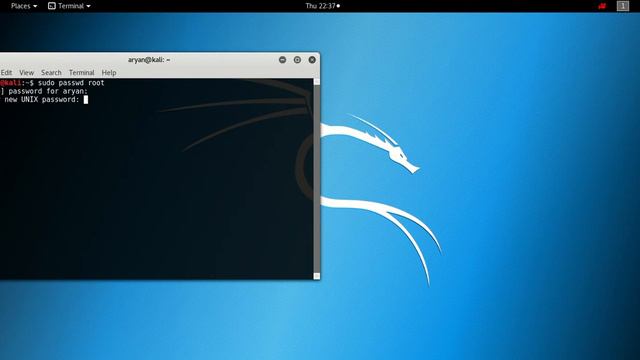This screenshot has width=640, height=360.
Task: Open the Terminal menu in menu bar
Action: pyautogui.click(x=81, y=73)
